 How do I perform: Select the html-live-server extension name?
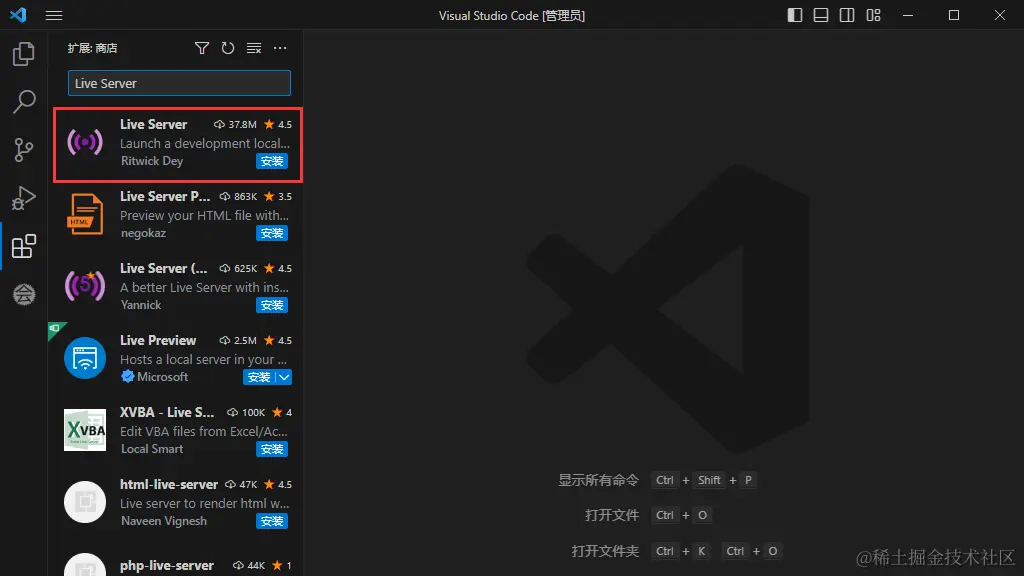(169, 485)
